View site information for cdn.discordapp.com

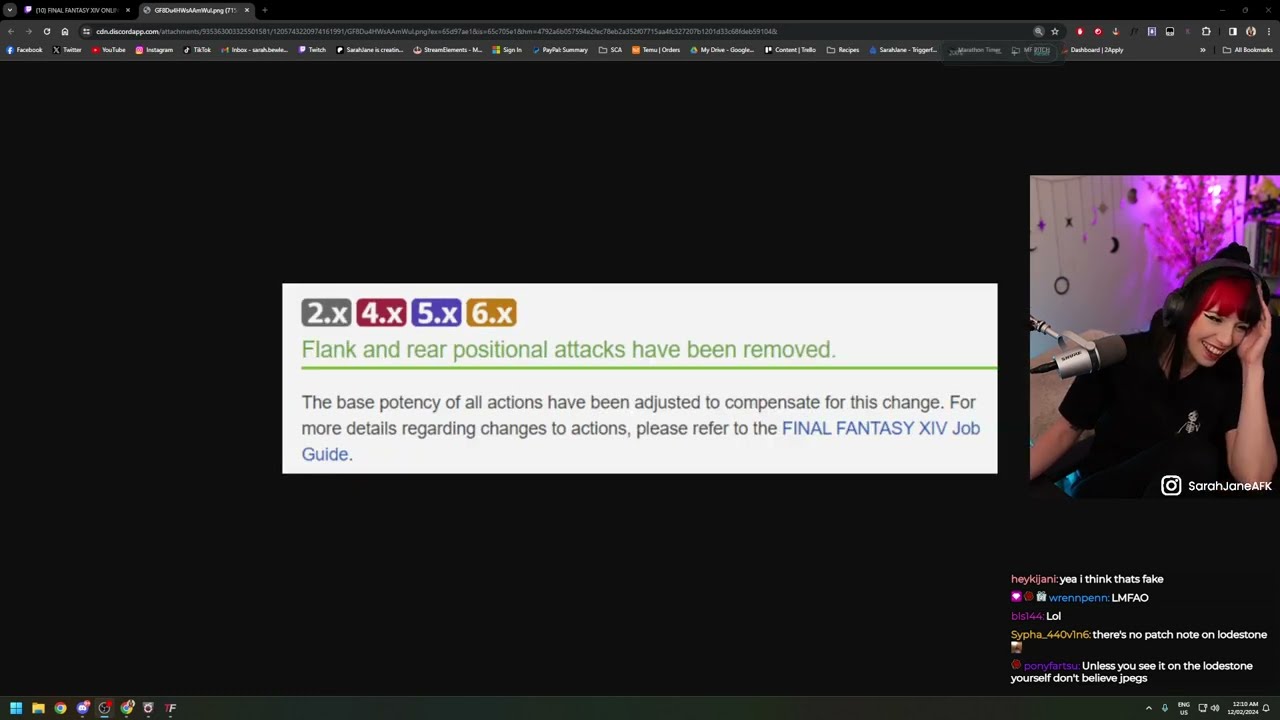tap(86, 31)
